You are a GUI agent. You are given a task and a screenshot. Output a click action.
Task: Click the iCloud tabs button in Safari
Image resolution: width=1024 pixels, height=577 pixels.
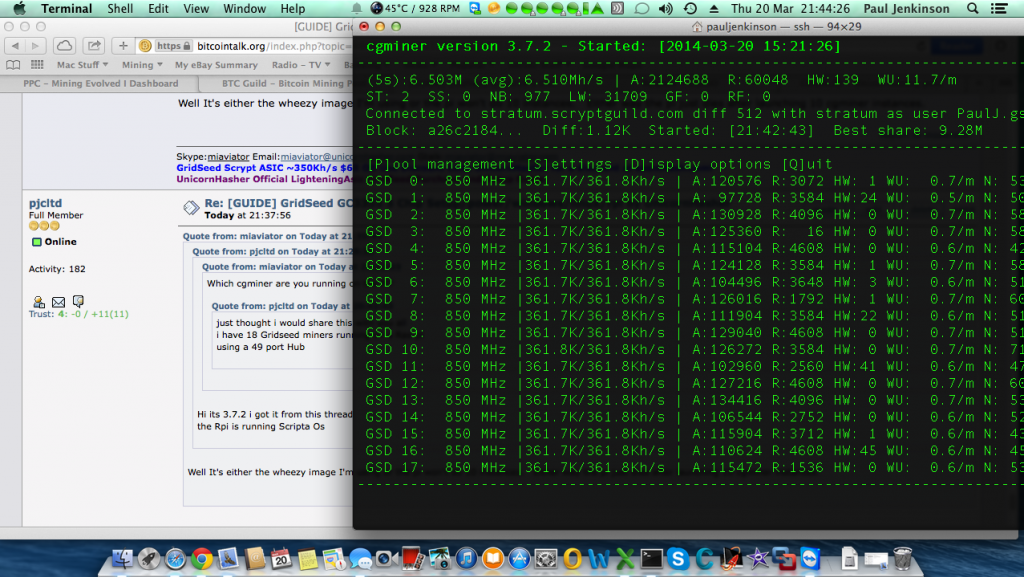coord(64,46)
